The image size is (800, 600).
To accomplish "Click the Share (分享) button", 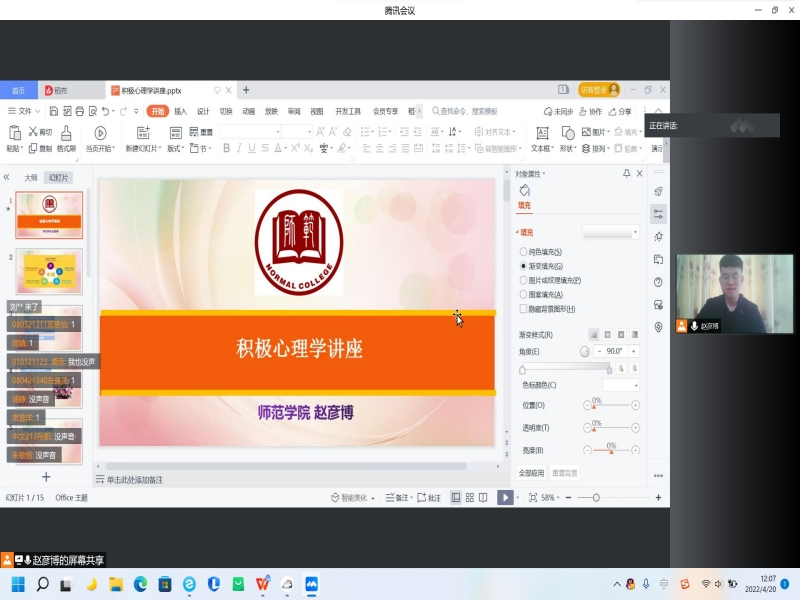I will pos(620,111).
